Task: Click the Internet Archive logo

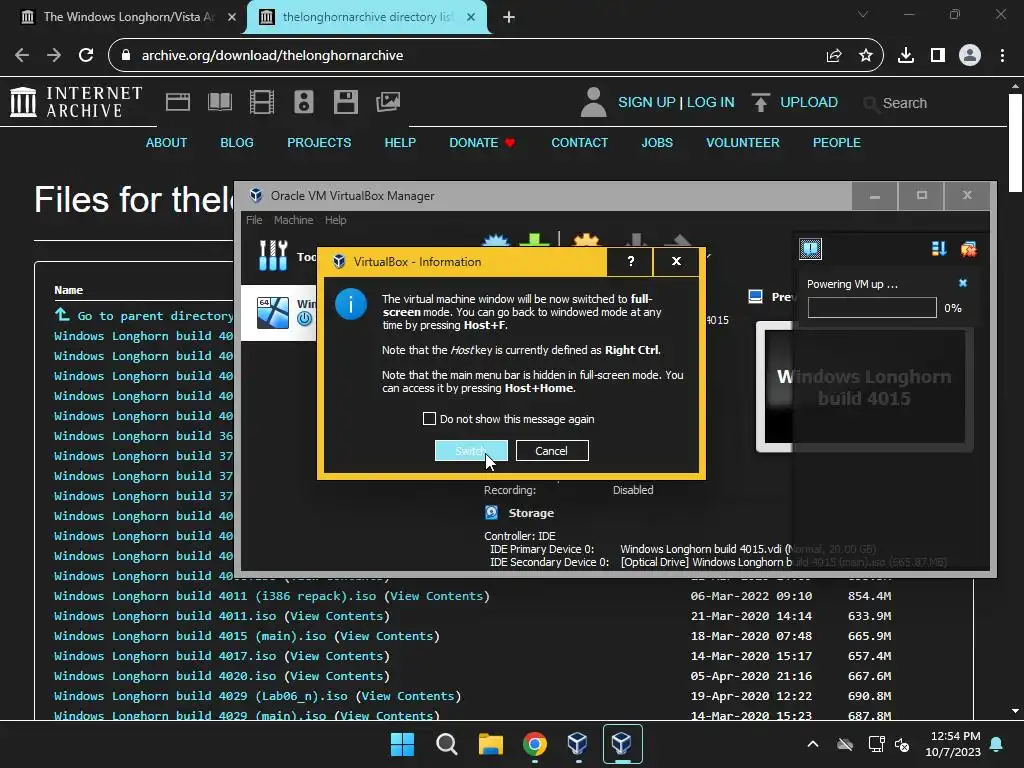Action: (76, 102)
